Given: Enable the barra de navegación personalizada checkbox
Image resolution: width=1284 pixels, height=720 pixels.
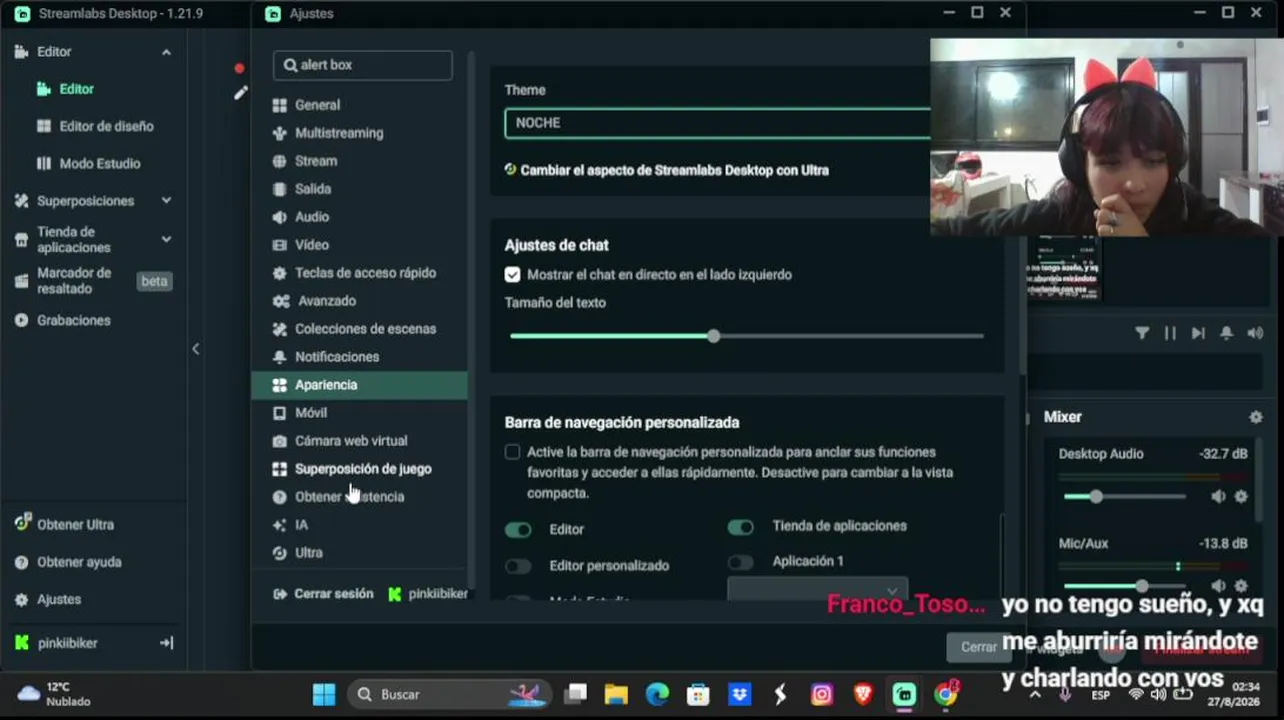Looking at the screenshot, I should 513,452.
